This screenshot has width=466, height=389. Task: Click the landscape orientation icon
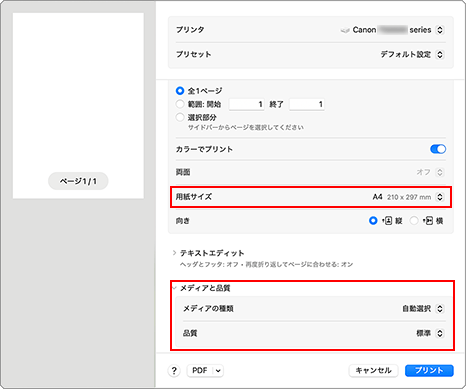428,221
